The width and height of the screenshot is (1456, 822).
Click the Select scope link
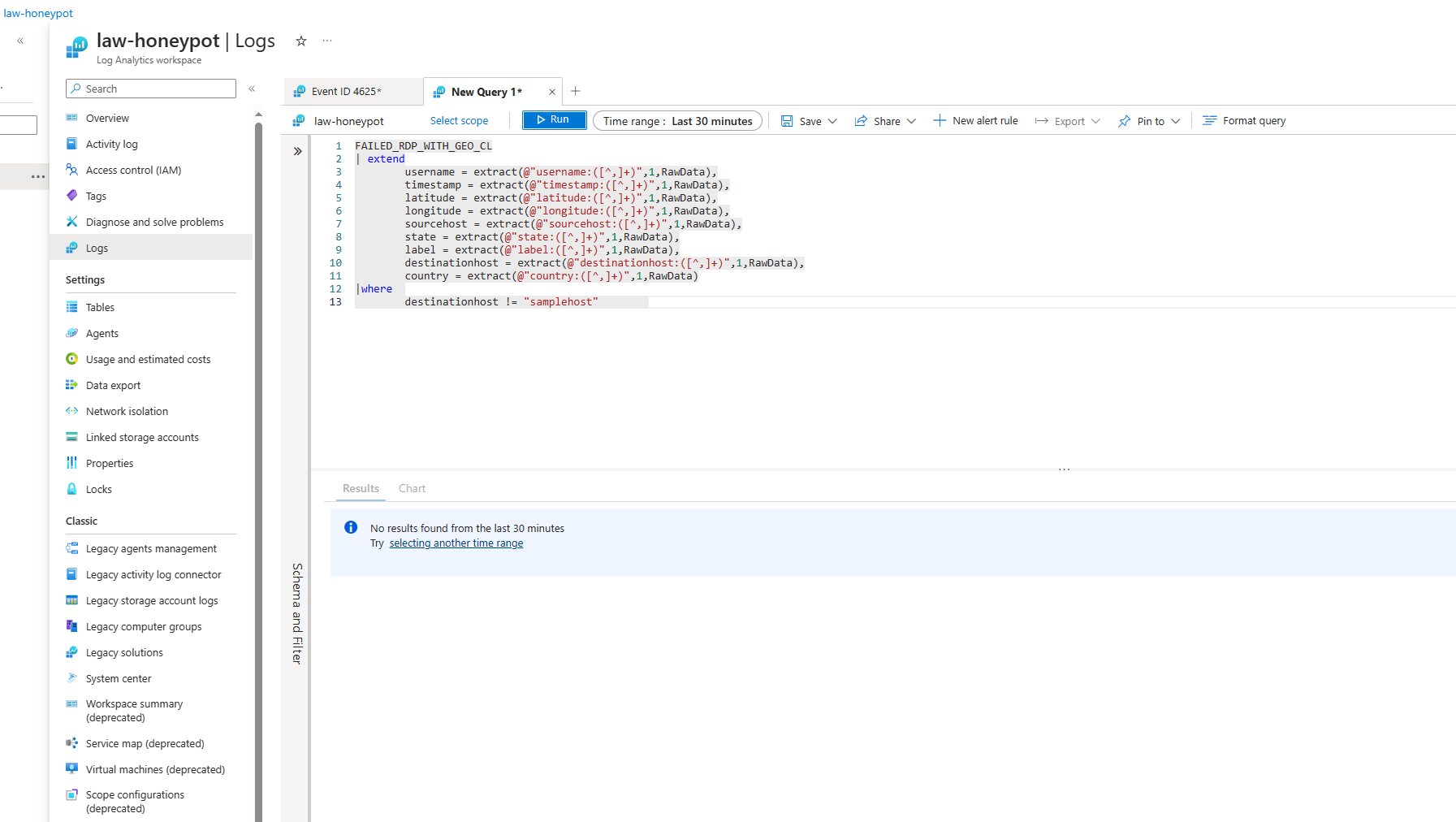(x=459, y=121)
